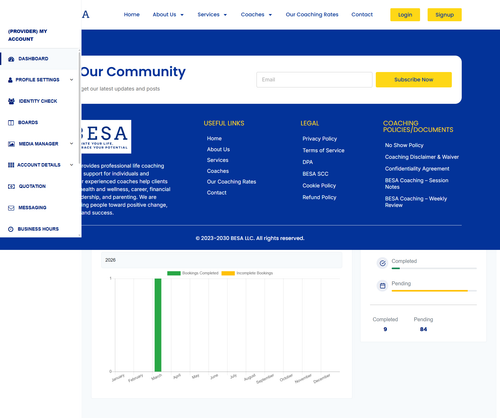Screen dimensions: 500x418
Task: Click the yellow Signup button
Action: coord(445,15)
